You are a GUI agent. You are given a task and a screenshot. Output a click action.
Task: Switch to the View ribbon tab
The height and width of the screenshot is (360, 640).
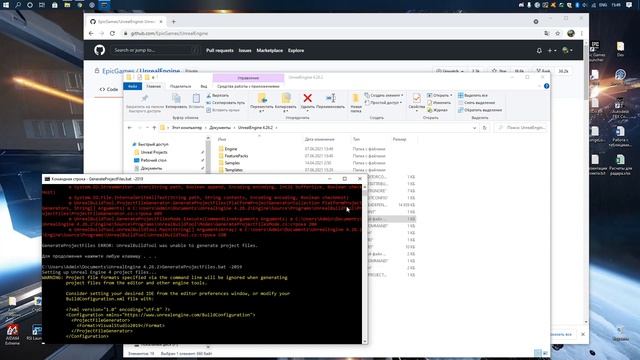click(204, 86)
